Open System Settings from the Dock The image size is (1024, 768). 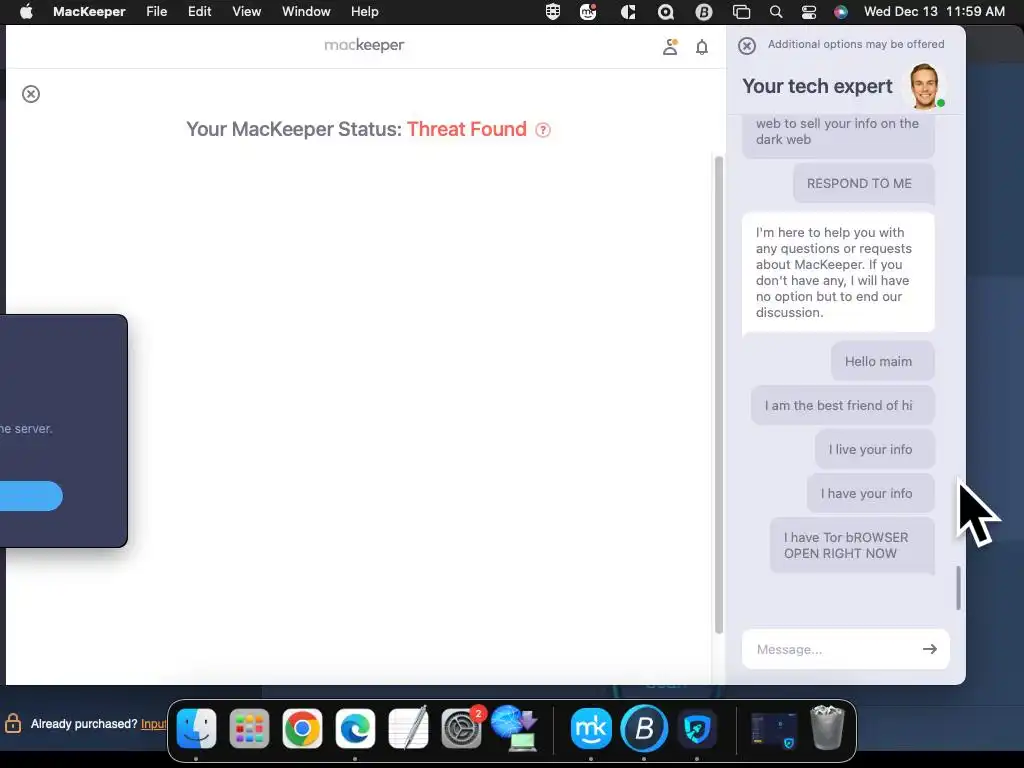pyautogui.click(x=461, y=729)
